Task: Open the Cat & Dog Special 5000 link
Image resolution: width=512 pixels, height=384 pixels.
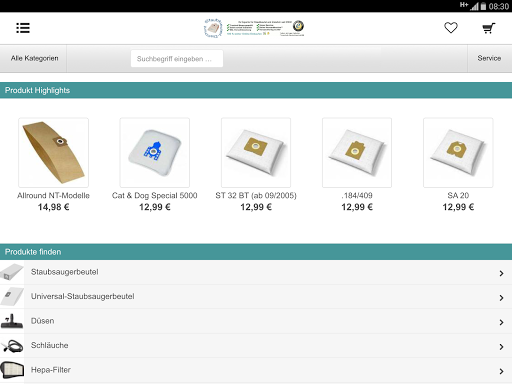Action: click(155, 196)
